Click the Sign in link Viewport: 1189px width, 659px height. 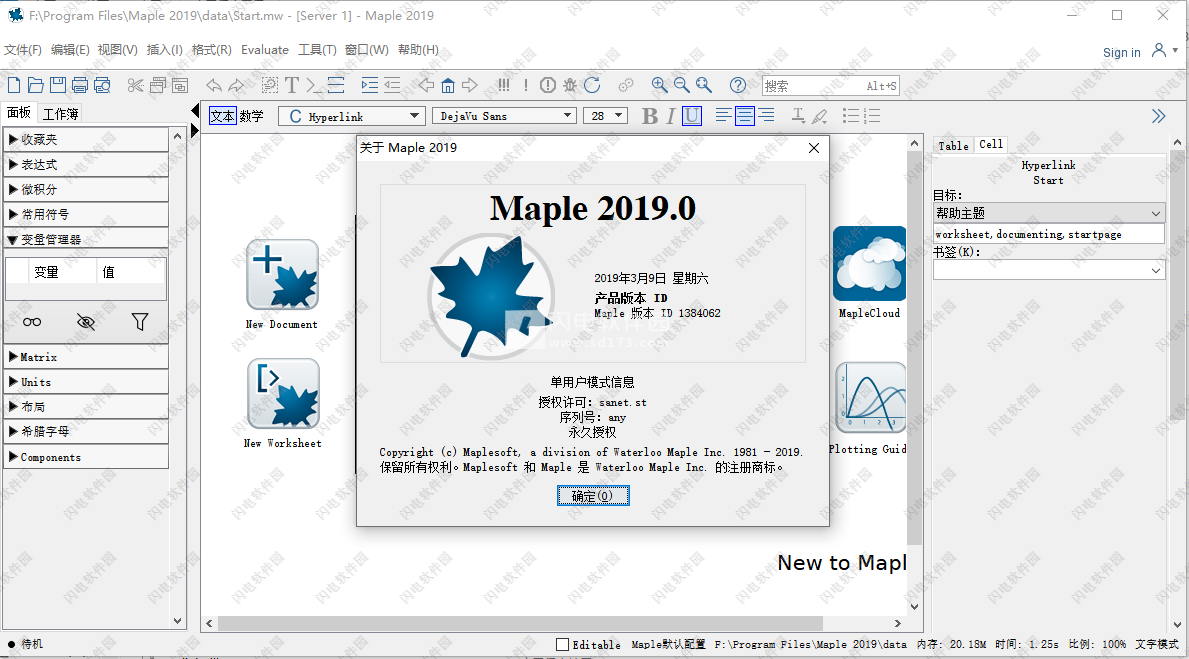tap(1122, 52)
